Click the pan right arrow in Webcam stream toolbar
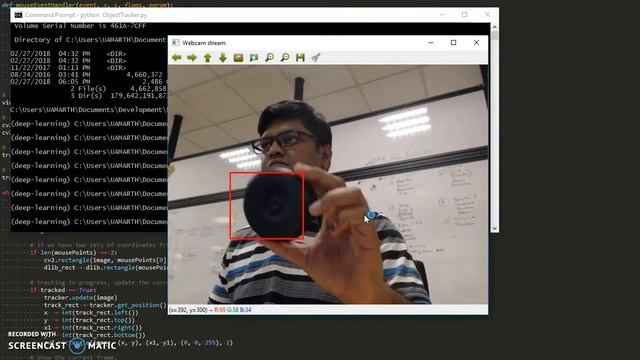Image resolution: width=640 pixels, height=360 pixels. coord(192,58)
